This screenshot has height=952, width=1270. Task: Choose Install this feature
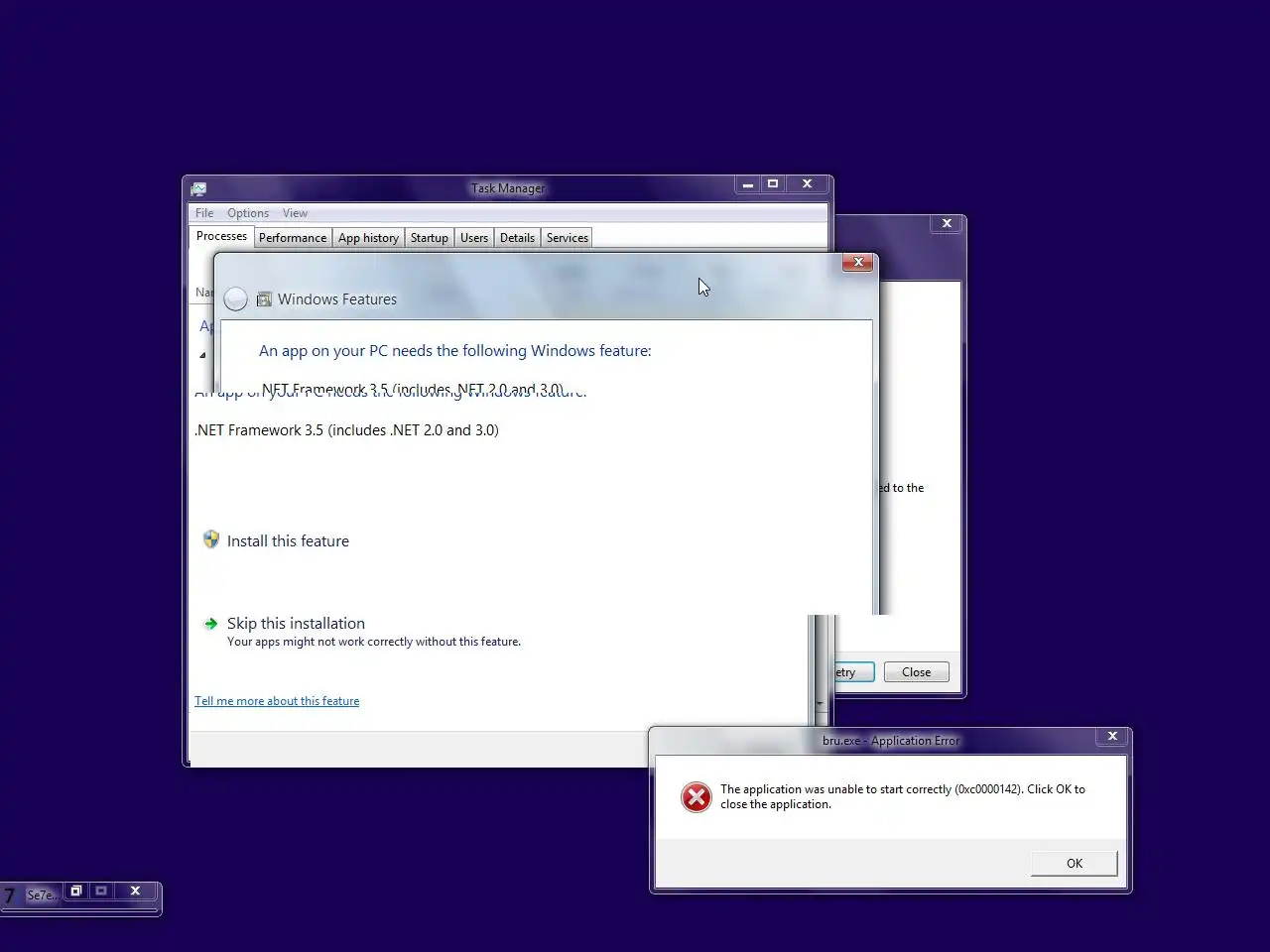[x=288, y=541]
